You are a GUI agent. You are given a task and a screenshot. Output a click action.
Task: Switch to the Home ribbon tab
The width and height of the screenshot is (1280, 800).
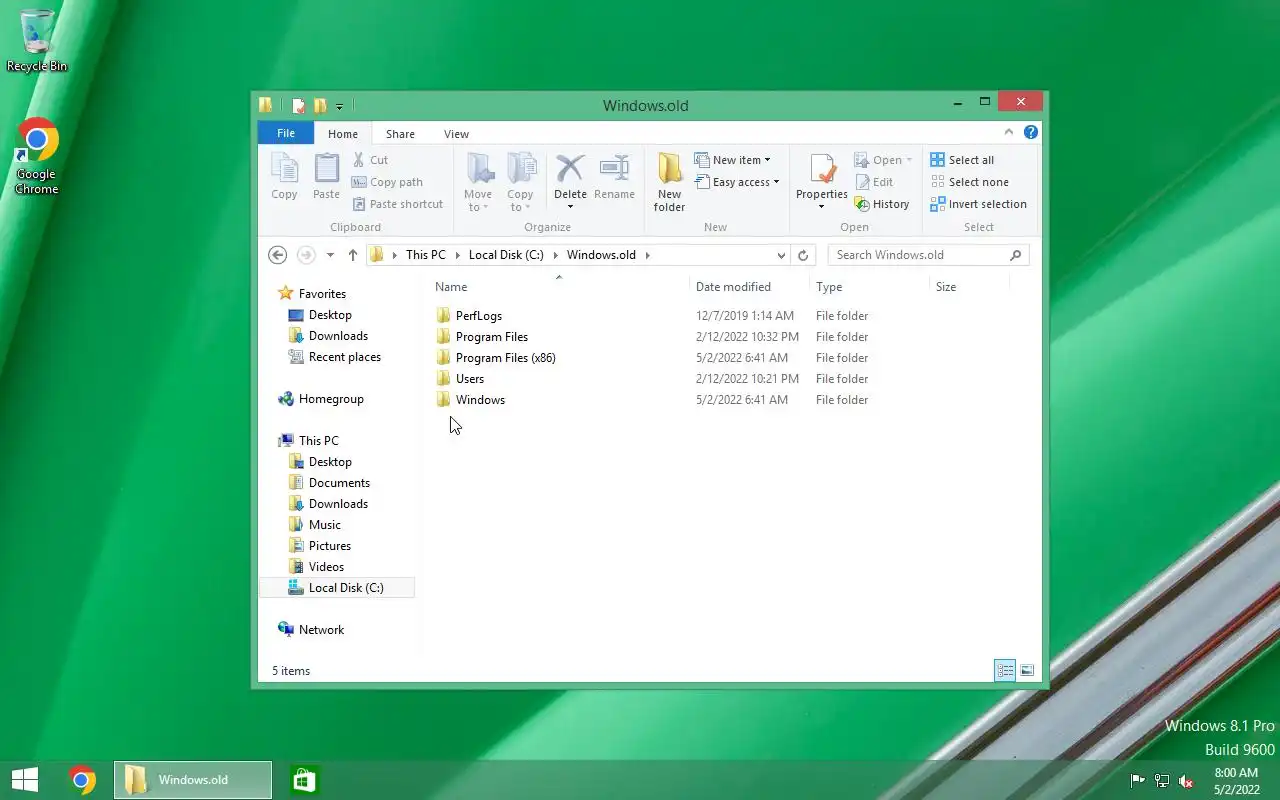pos(343,134)
